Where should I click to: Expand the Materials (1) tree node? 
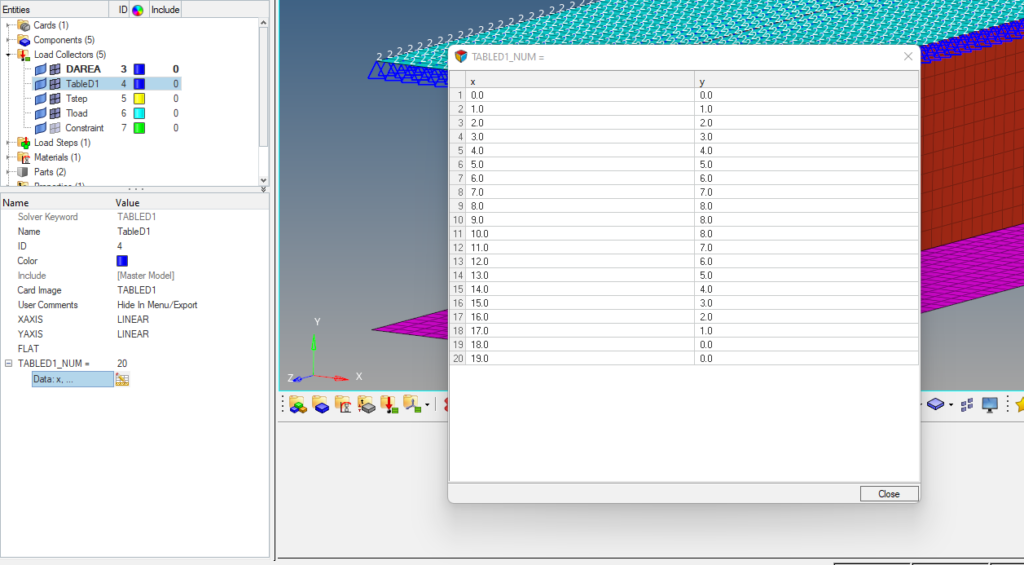(8, 157)
